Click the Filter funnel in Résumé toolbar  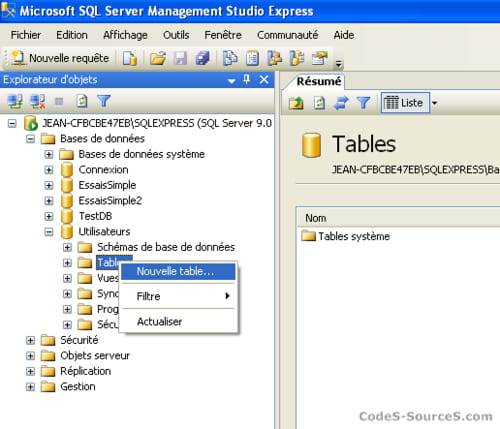[x=363, y=103]
